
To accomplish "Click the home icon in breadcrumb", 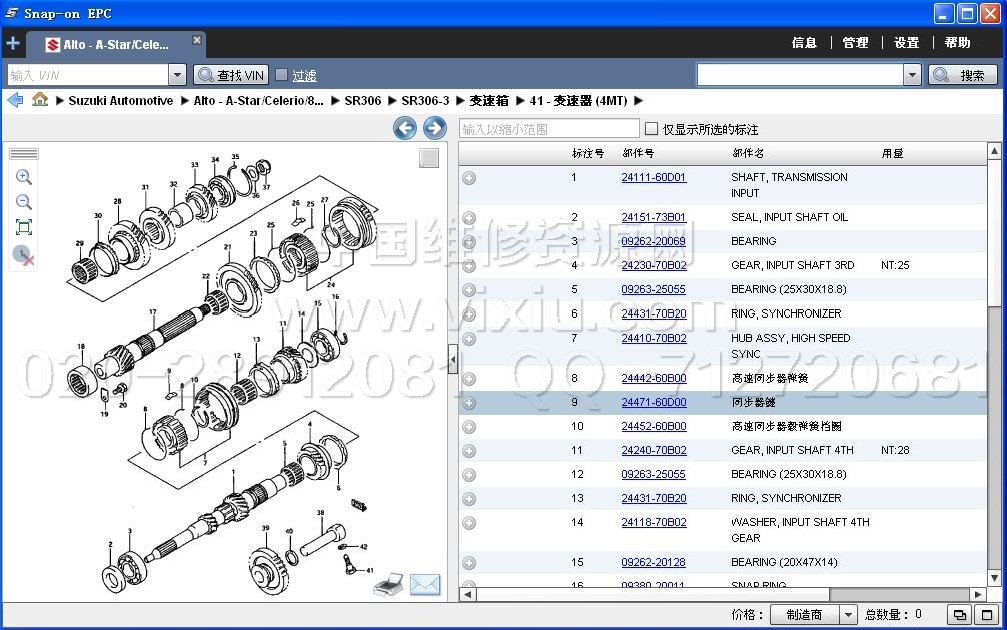I will tap(40, 100).
